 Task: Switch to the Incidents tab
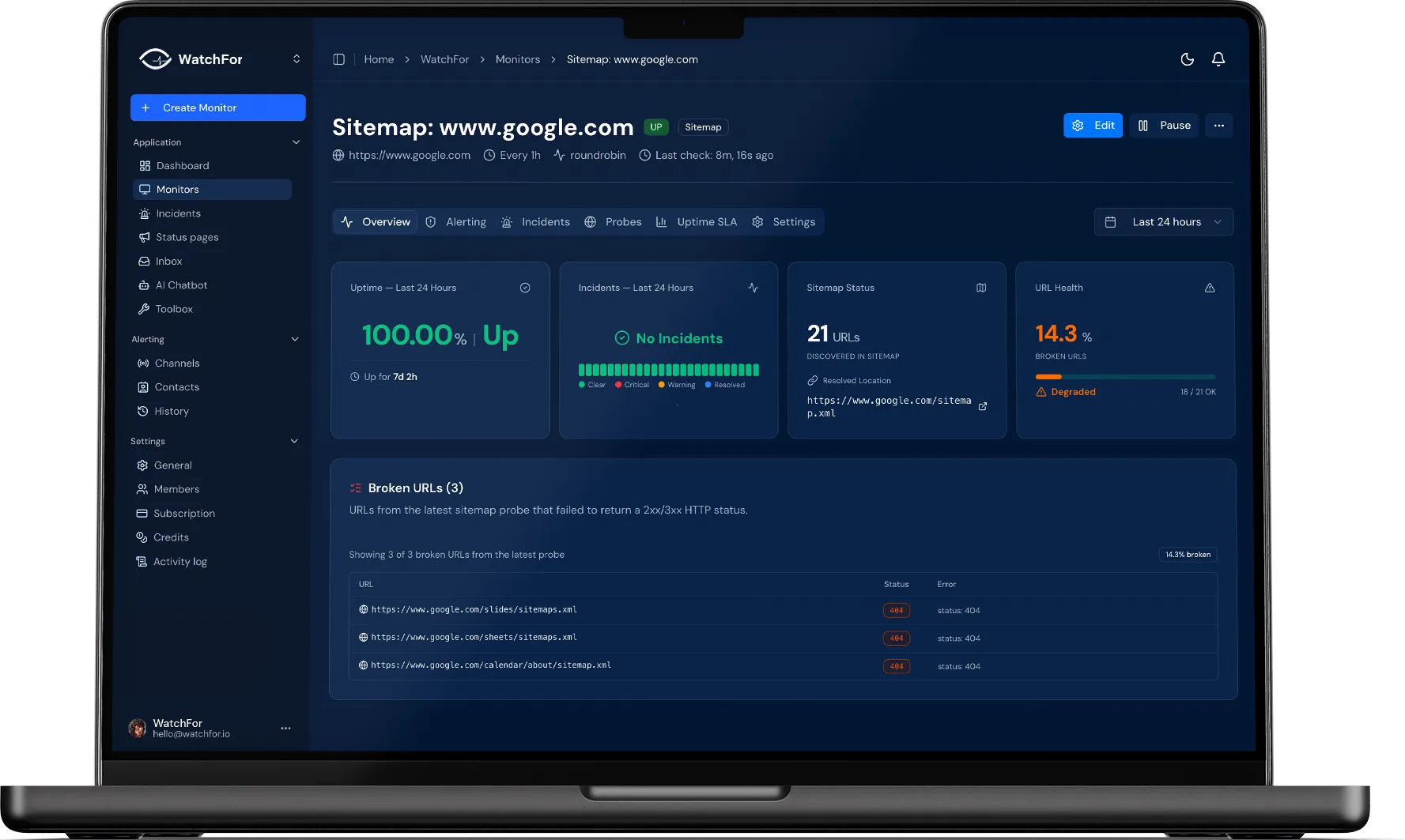[535, 222]
